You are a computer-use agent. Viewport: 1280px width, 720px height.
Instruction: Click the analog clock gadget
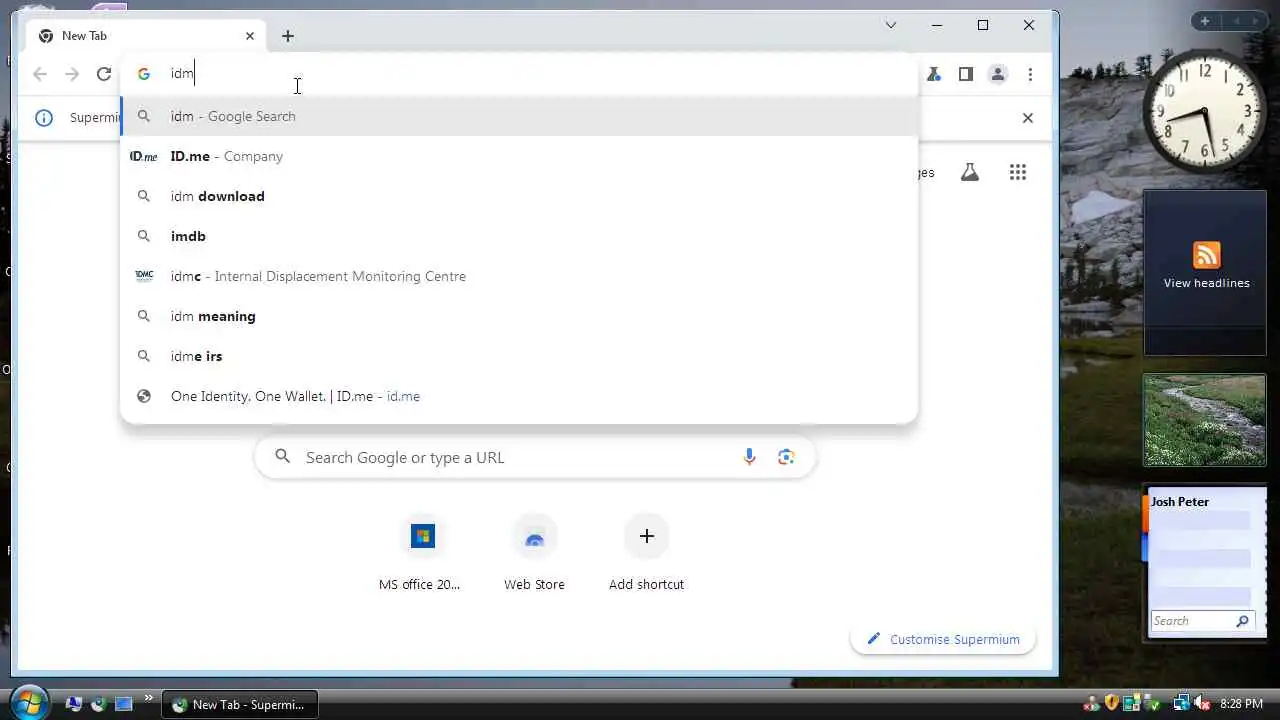pos(1204,110)
